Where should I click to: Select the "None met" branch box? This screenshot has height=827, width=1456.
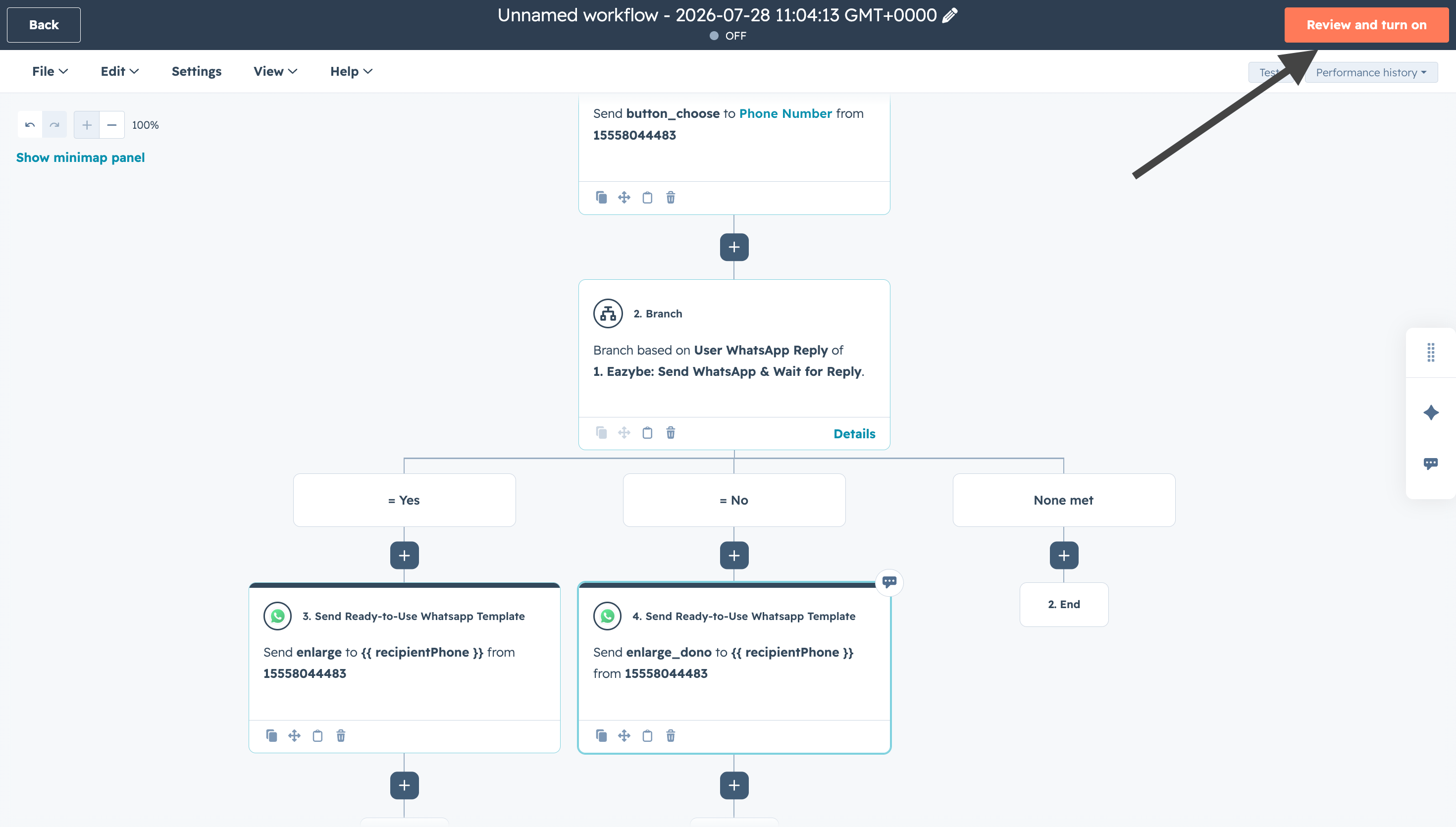1064,500
